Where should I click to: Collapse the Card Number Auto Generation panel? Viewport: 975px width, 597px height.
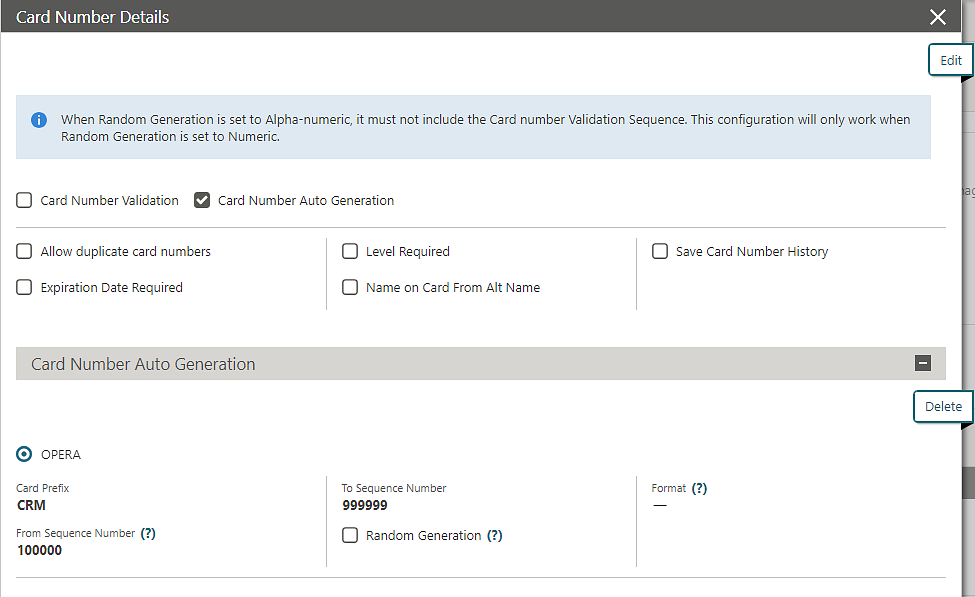coord(922,363)
